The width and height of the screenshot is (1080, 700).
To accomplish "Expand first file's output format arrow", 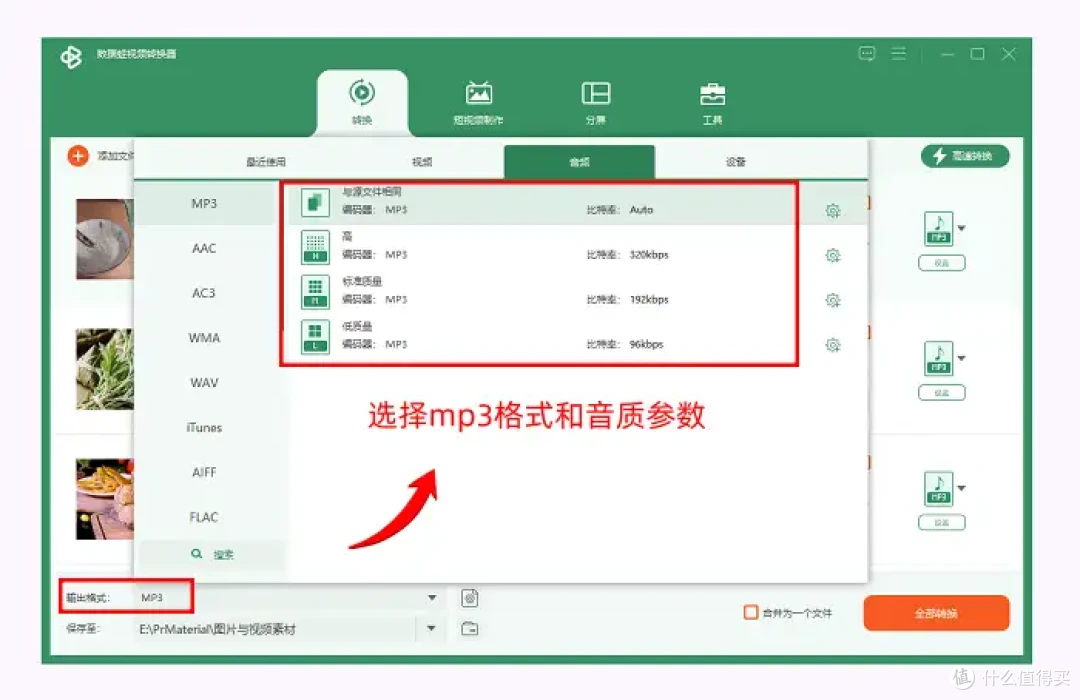I will pos(962,228).
